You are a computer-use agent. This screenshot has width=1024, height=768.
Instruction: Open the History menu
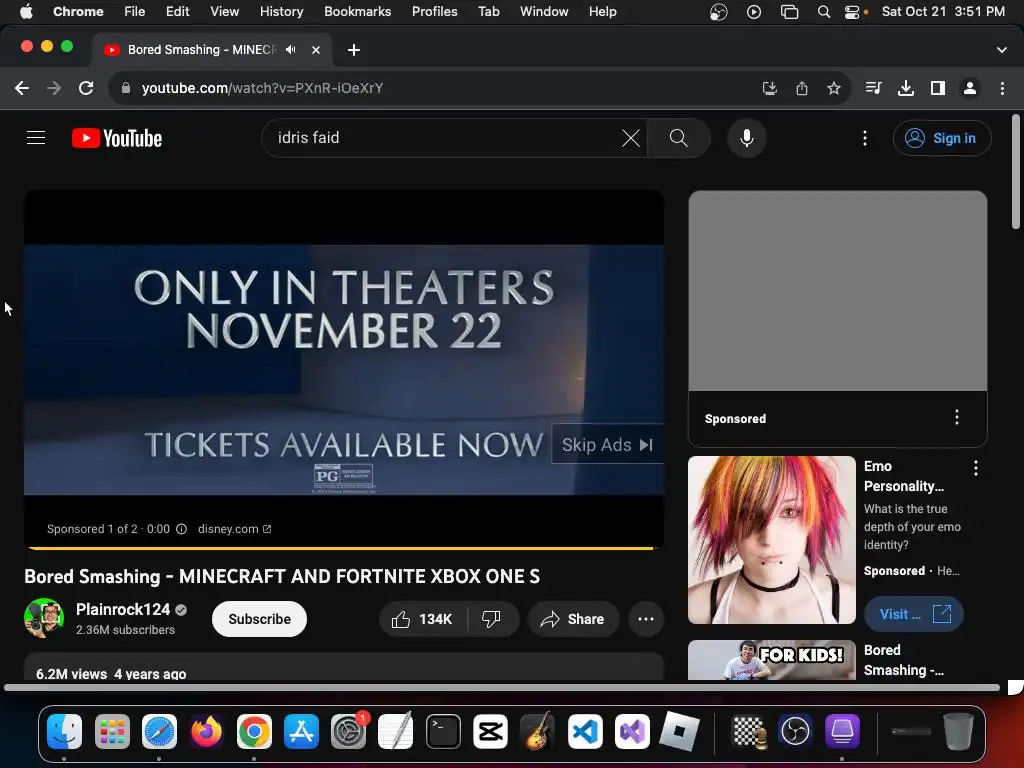[x=281, y=11]
